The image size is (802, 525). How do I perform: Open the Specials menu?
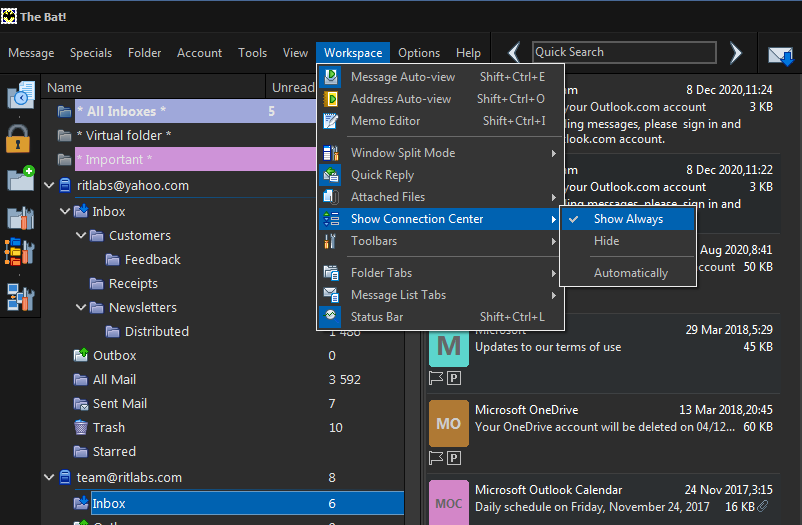pyautogui.click(x=91, y=53)
